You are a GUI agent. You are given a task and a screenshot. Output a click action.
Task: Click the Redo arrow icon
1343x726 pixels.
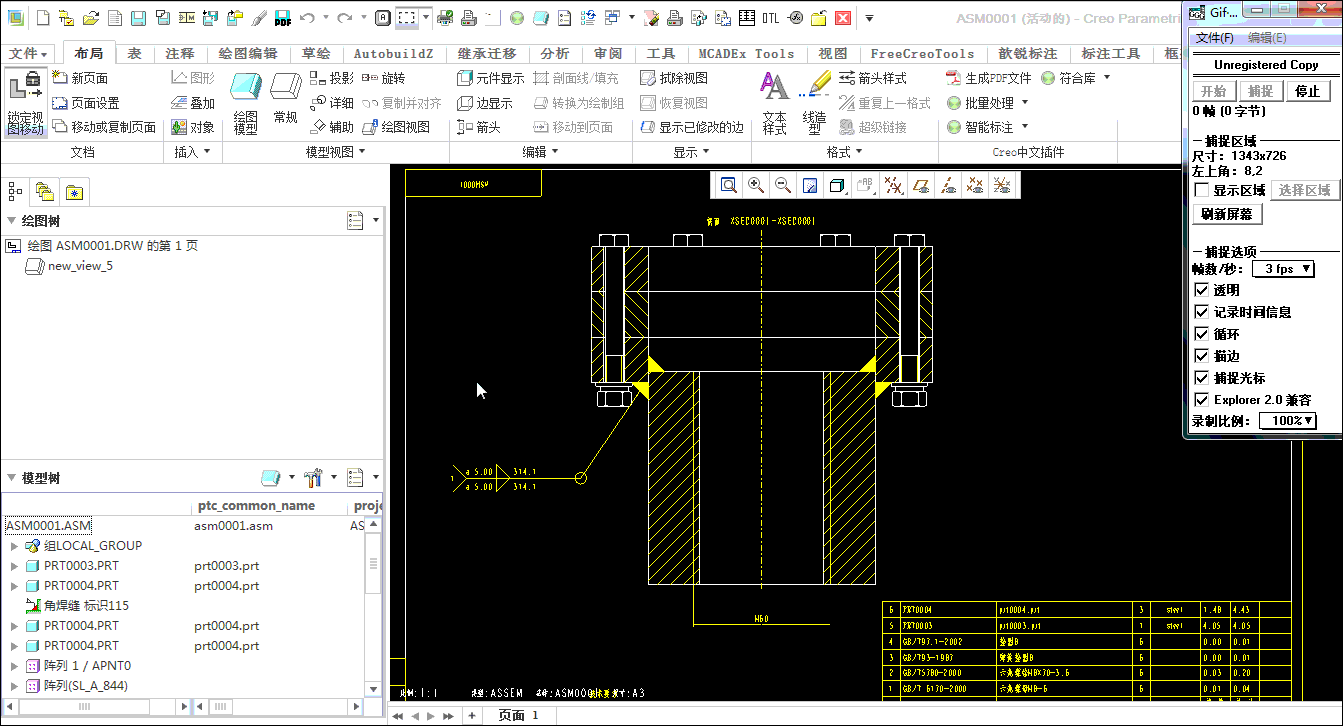pyautogui.click(x=344, y=18)
